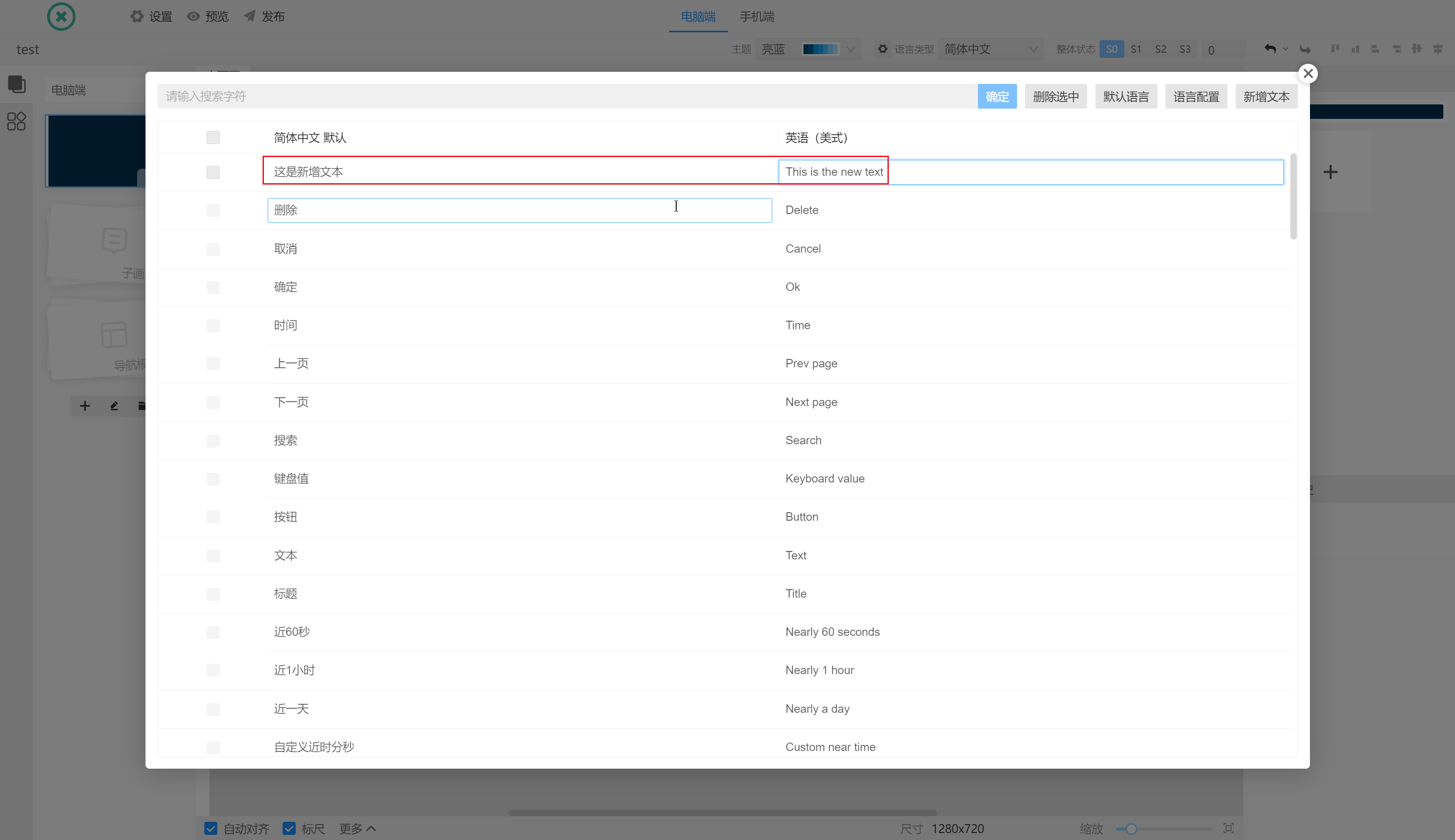Click the 文本 row checkbox

[x=213, y=556]
